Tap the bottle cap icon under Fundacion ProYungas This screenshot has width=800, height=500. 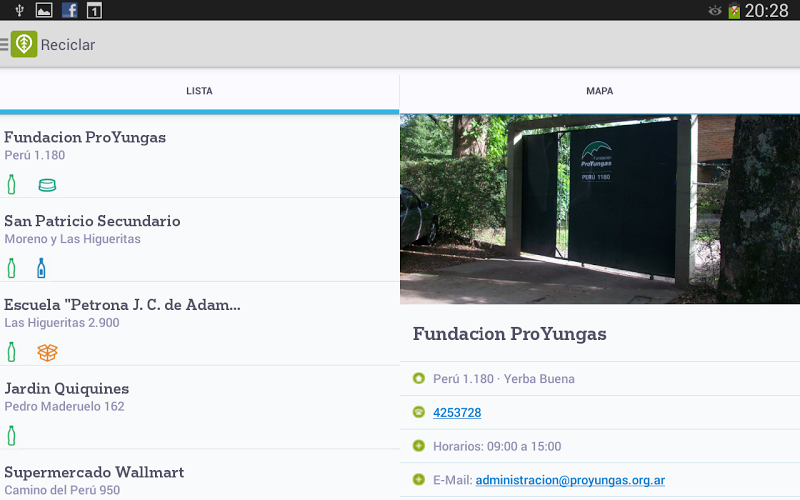click(x=47, y=185)
